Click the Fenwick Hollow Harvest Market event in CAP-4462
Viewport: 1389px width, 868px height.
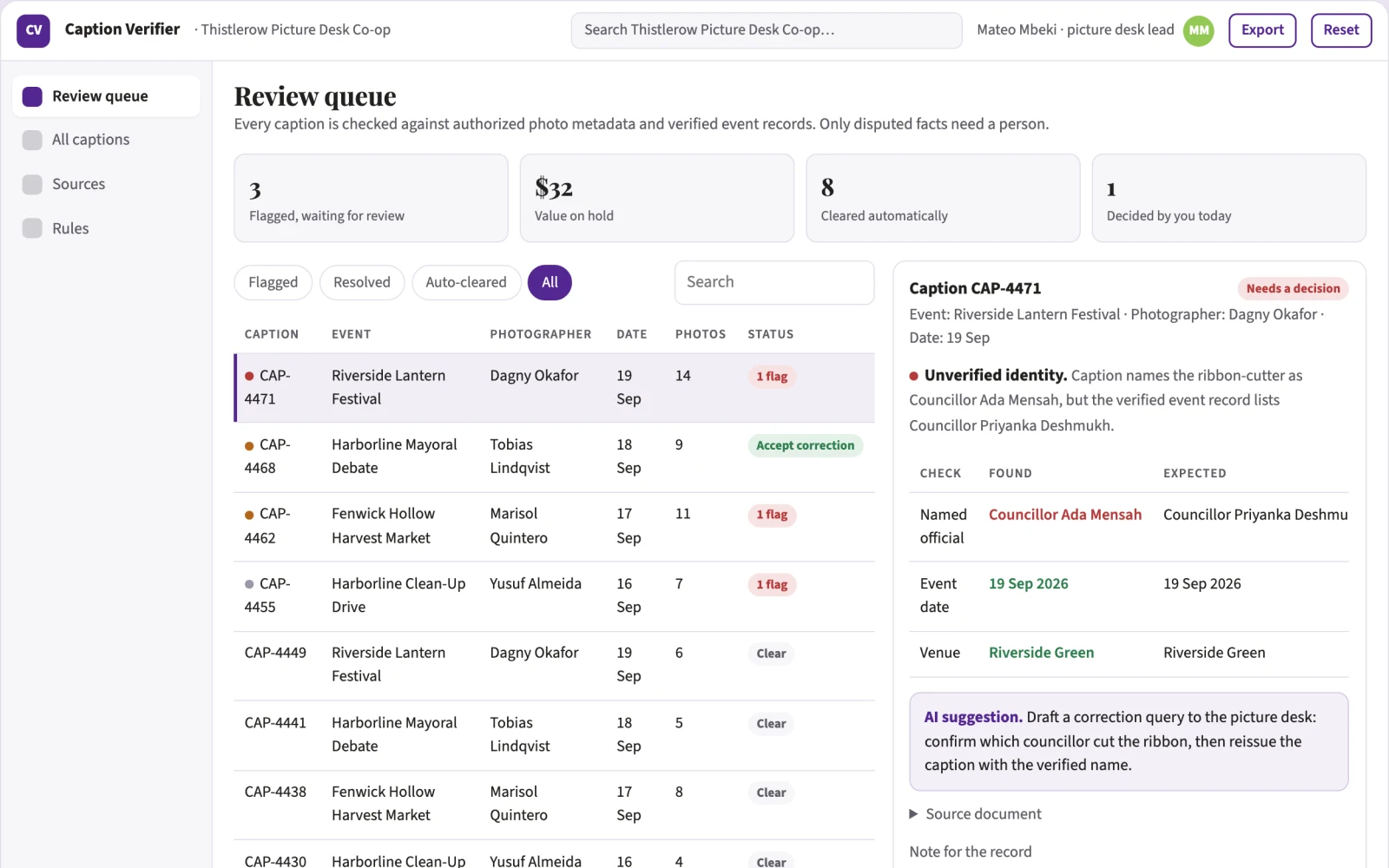click(383, 526)
